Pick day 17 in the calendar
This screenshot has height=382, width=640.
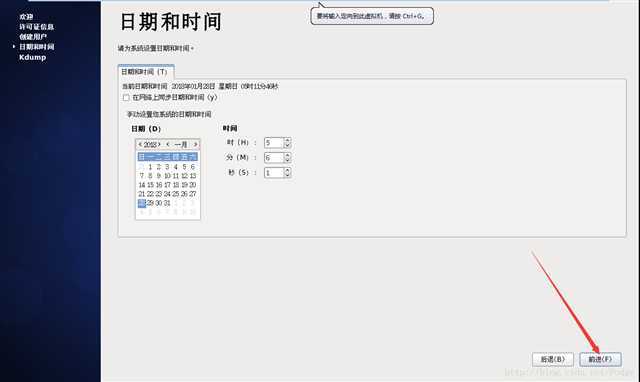pos(167,185)
